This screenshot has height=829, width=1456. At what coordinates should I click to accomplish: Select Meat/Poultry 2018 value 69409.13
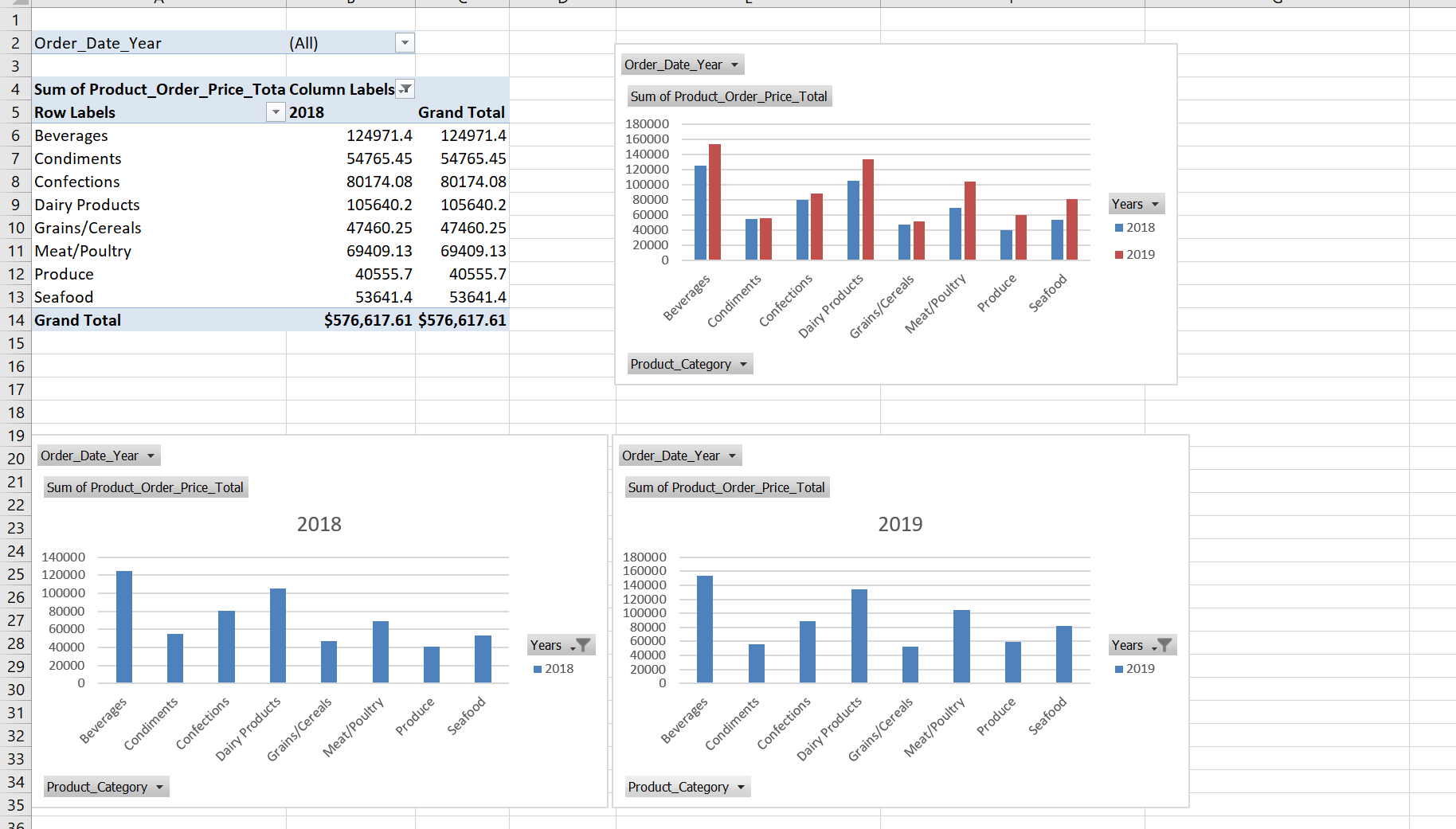point(350,251)
